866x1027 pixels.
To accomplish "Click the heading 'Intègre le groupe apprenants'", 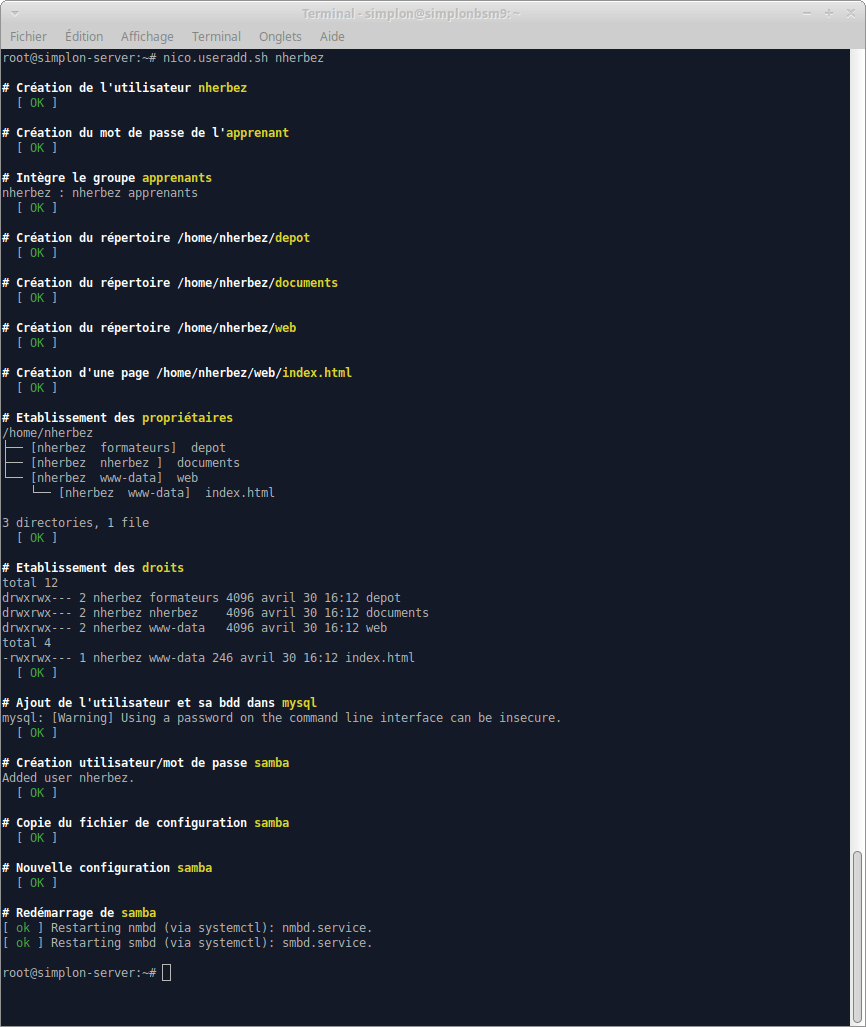I will (x=107, y=178).
